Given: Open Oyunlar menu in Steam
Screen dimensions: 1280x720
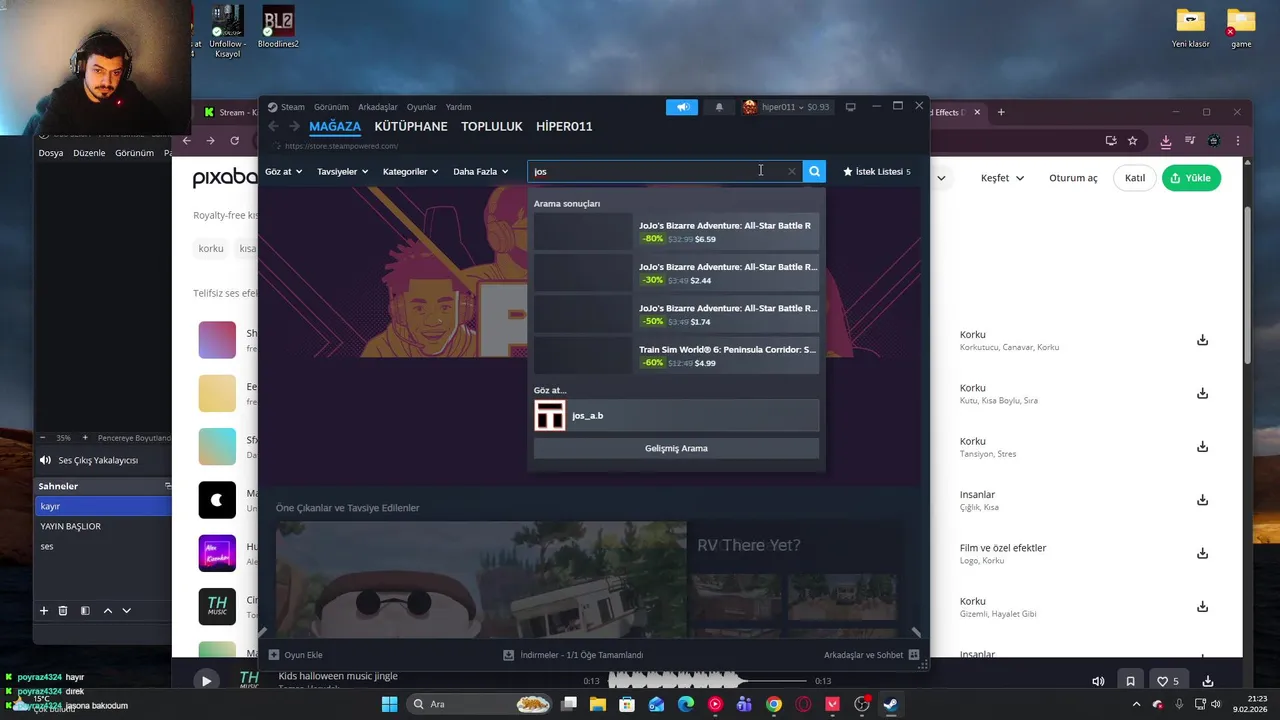Looking at the screenshot, I should (x=421, y=107).
